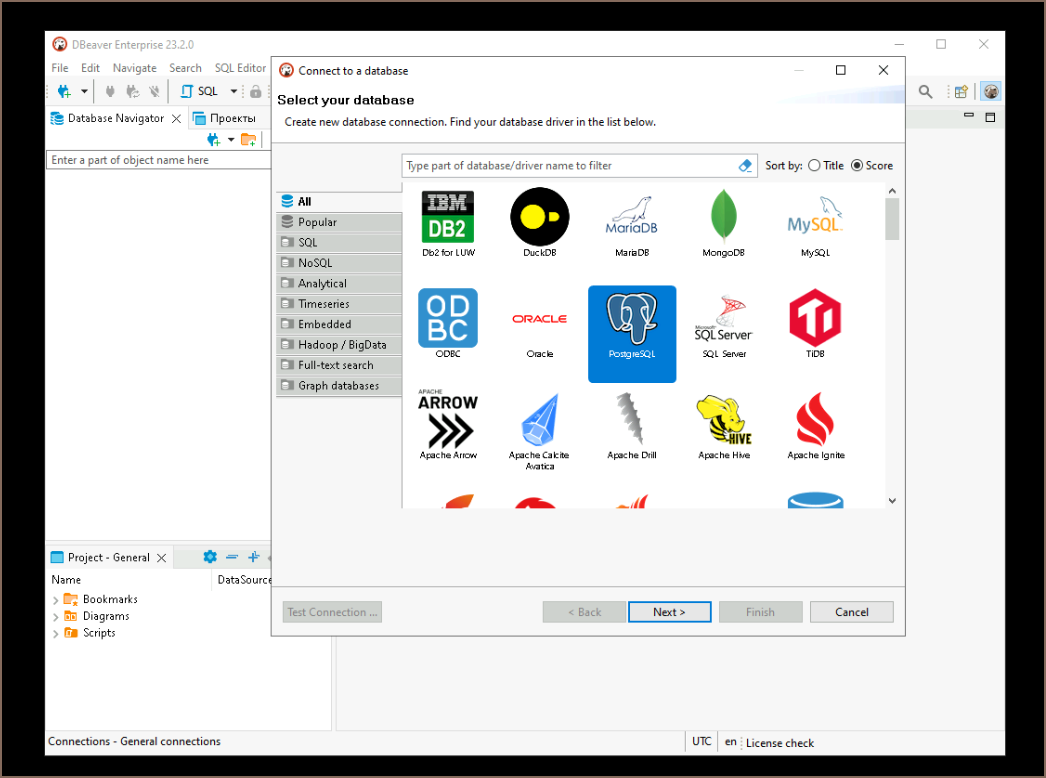Switch to the NoSQL category tab
1046x778 pixels.
point(315,263)
